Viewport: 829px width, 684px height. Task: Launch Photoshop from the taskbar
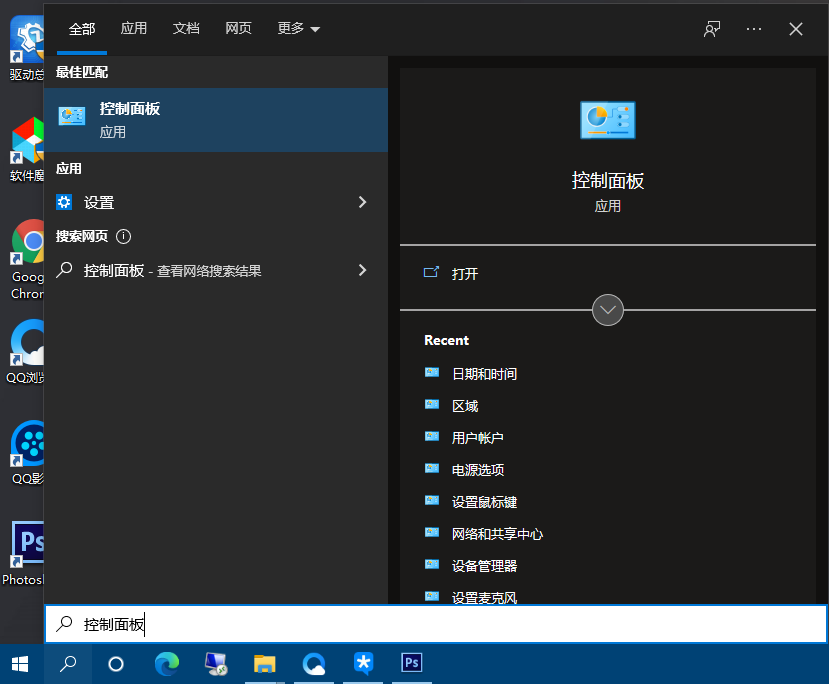(x=411, y=662)
